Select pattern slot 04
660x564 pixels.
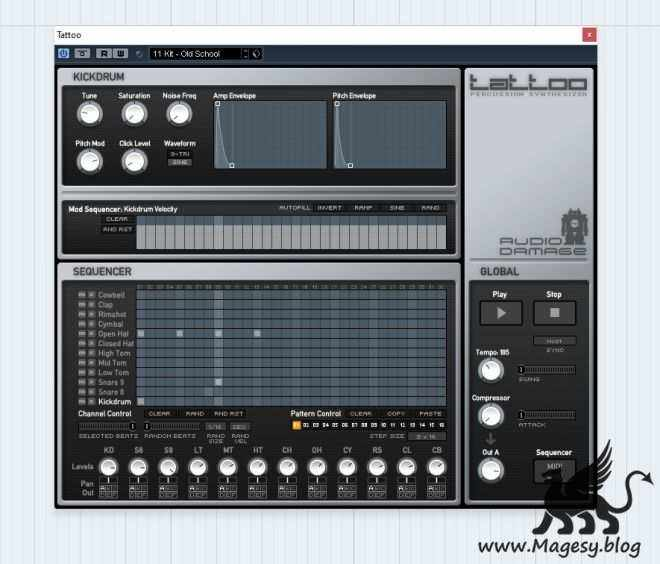[325, 426]
